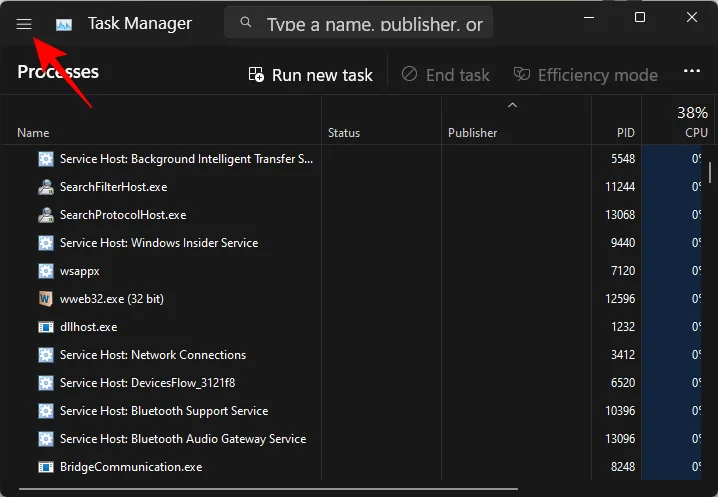
Task: Maximize the Task Manager window
Action: click(x=640, y=17)
